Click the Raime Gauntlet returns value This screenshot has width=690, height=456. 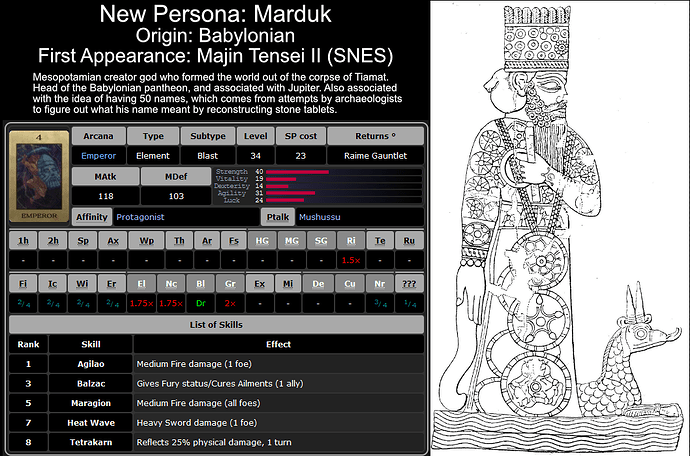375,155
